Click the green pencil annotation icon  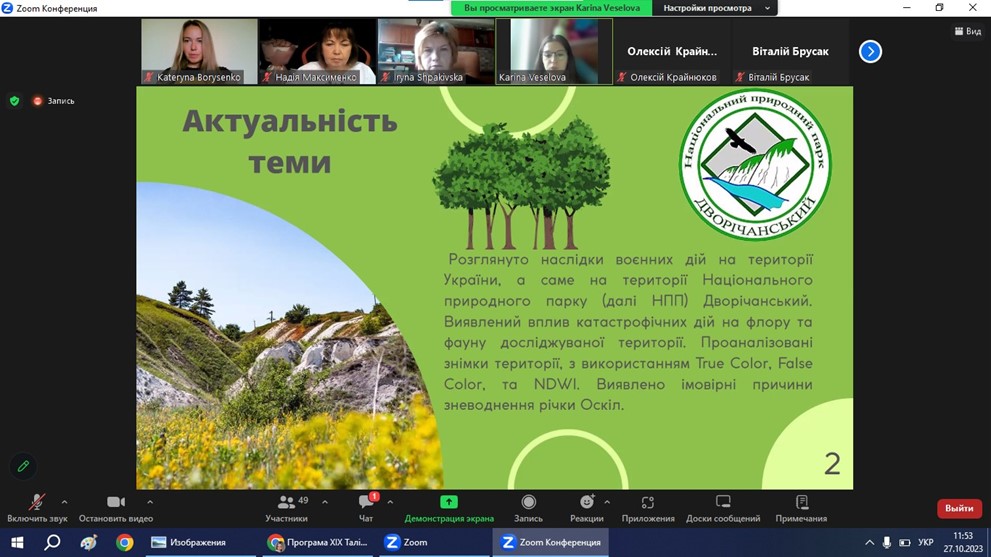(x=24, y=466)
